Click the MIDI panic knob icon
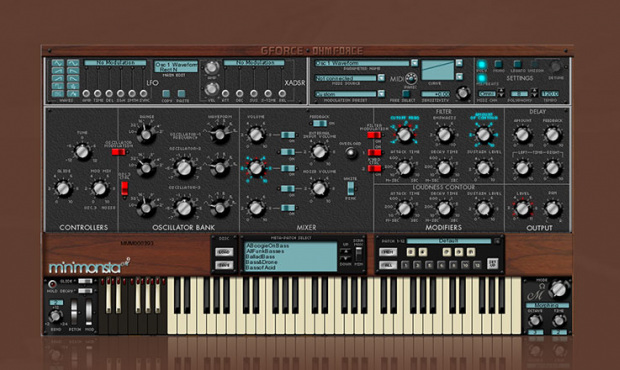Image resolution: width=620 pixels, height=370 pixels. pyautogui.click(x=411, y=78)
